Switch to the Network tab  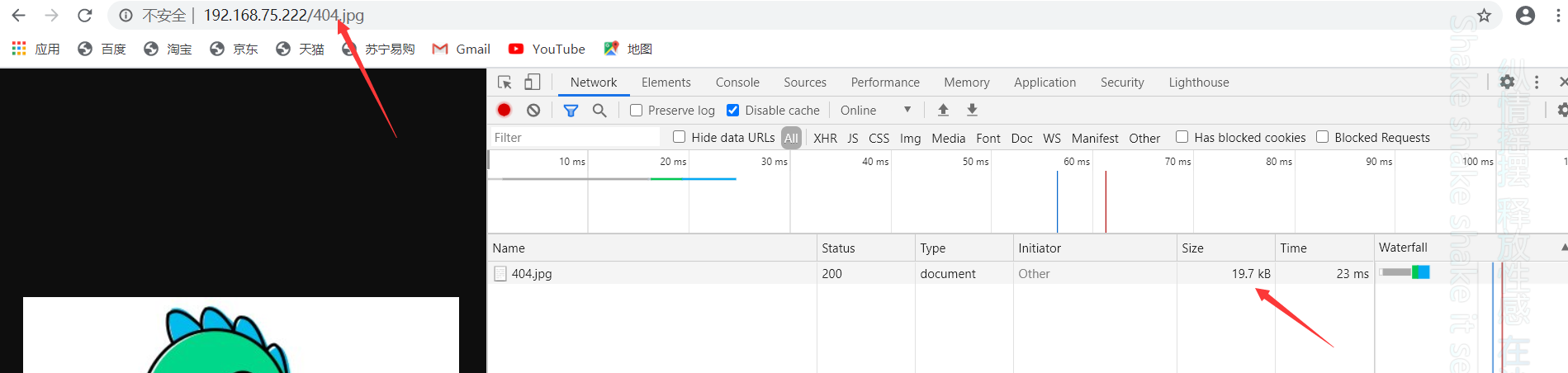point(594,82)
